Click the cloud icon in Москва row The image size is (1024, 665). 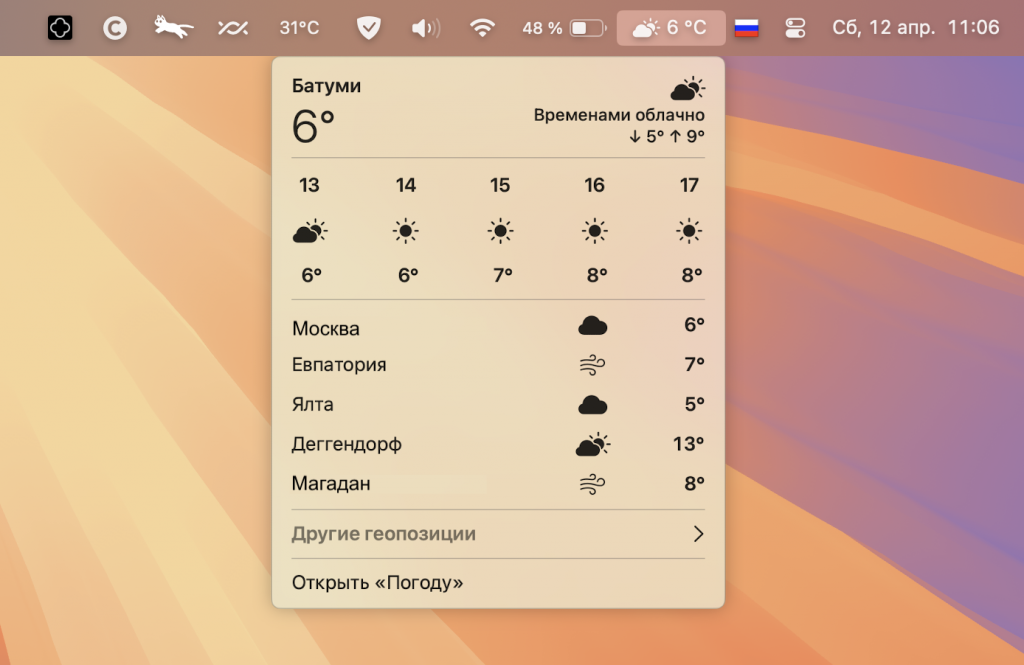click(593, 325)
